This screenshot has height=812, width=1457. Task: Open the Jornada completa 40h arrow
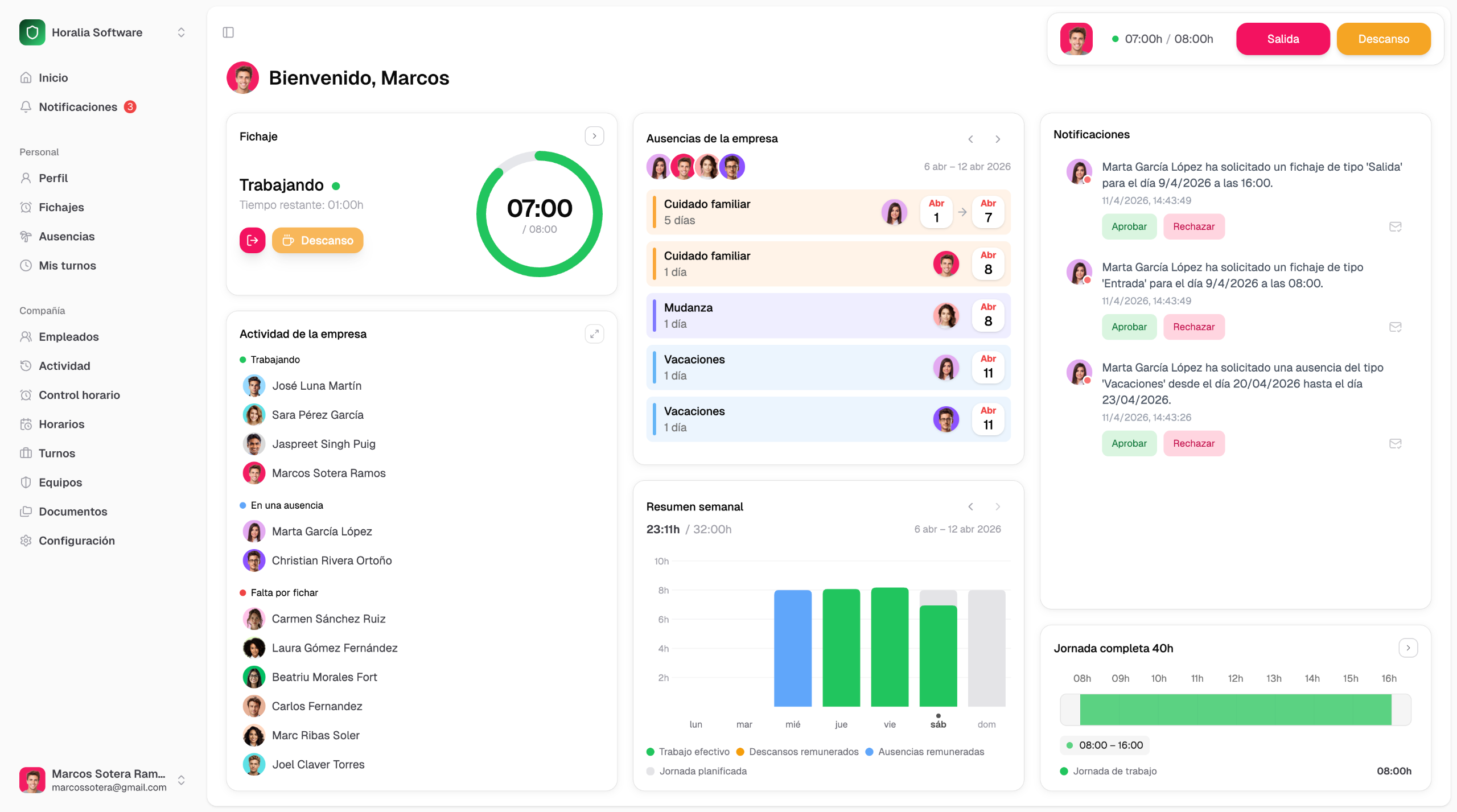(x=1408, y=648)
